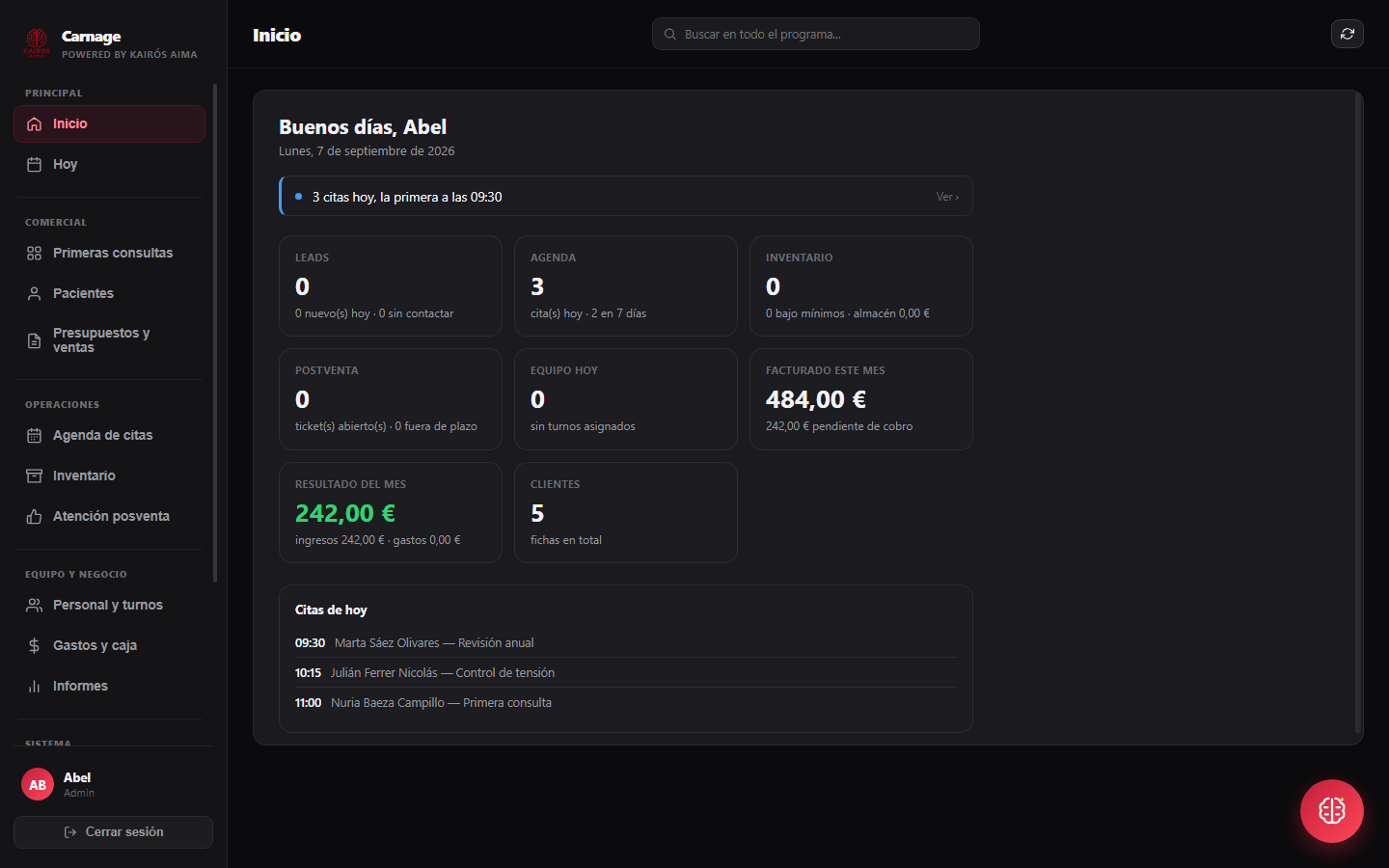Open the Agenda summary card
This screenshot has height=868, width=1389.
pyautogui.click(x=626, y=286)
